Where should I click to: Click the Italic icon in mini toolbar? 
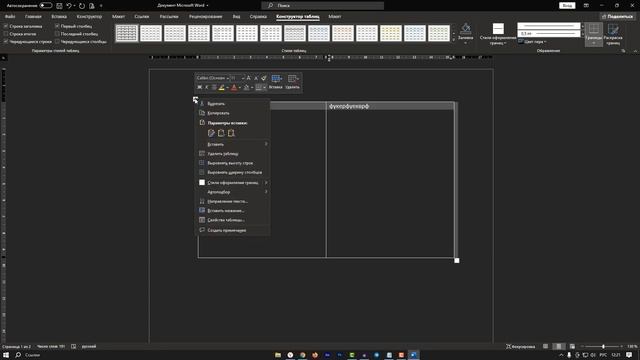(207, 87)
